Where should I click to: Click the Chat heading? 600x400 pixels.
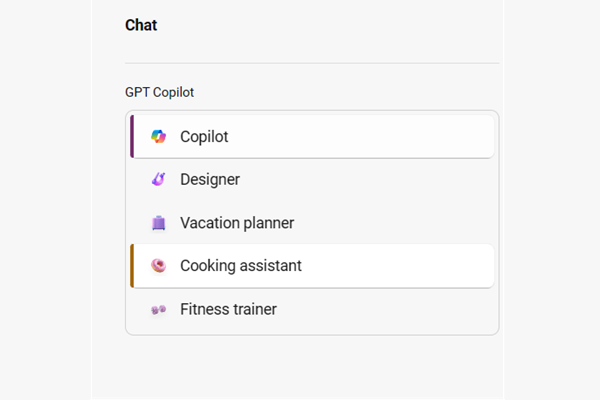pos(141,26)
